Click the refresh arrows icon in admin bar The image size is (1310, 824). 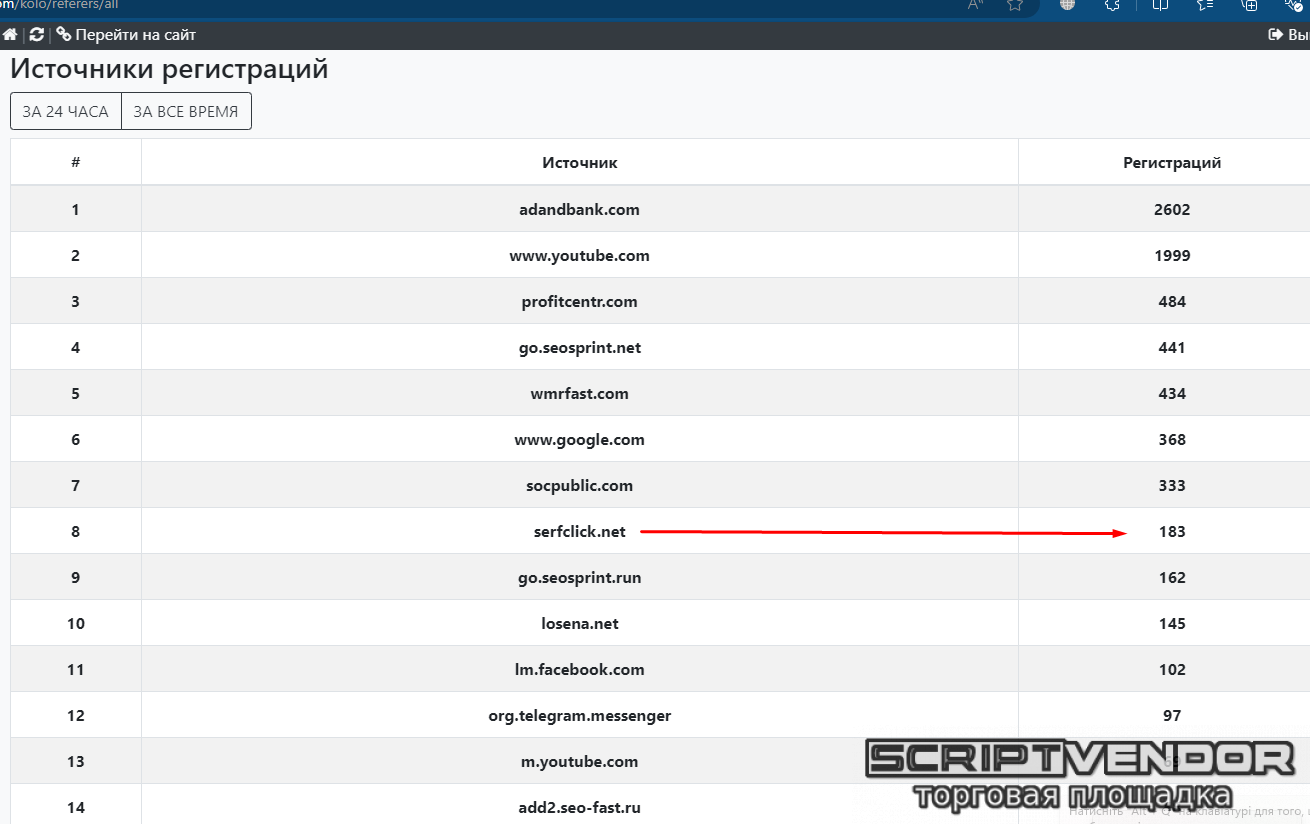tap(37, 35)
